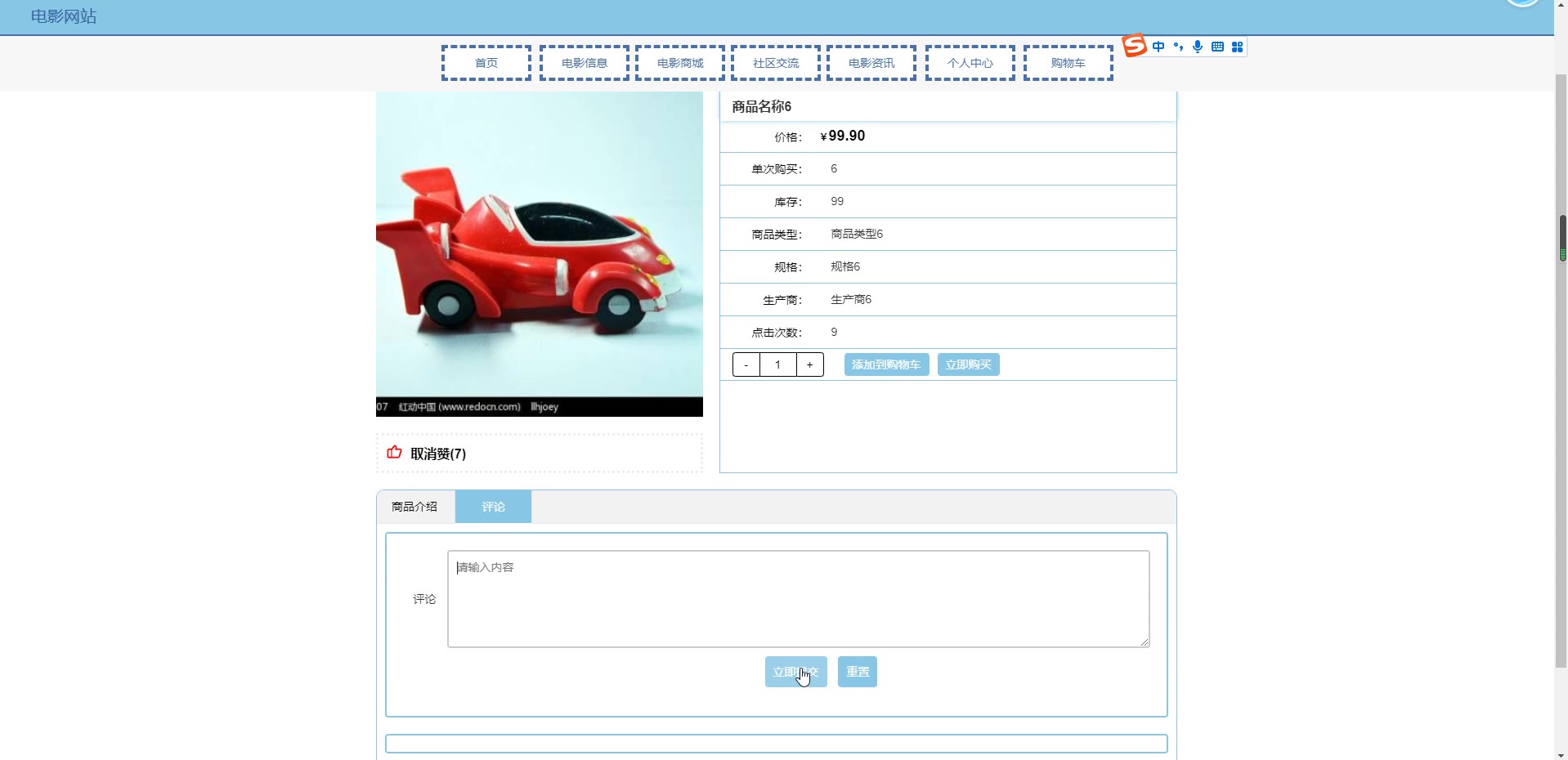This screenshot has width=1568, height=760.
Task: Focus the quantity input showing 1
Action: pyautogui.click(x=778, y=364)
